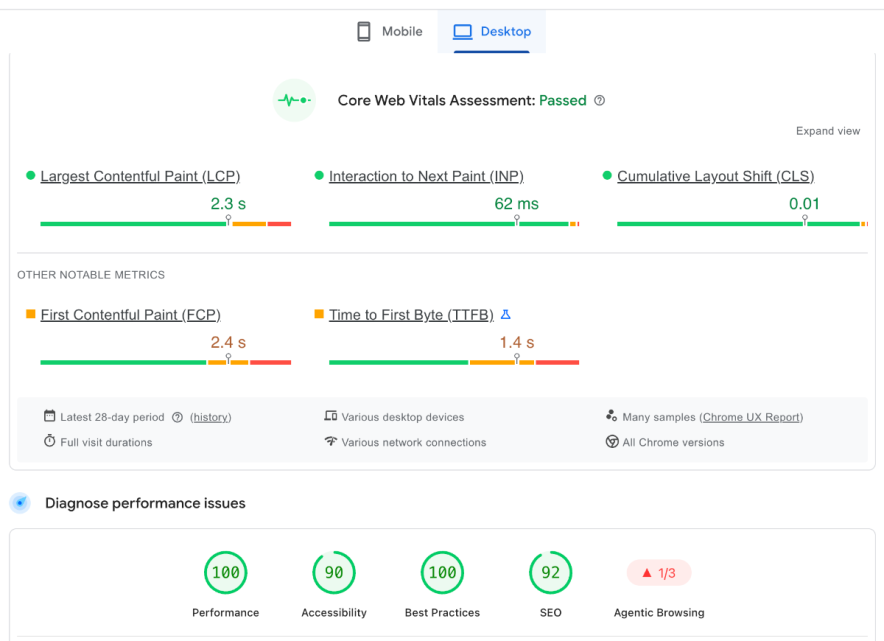Click the desktop laptop icon
The height and width of the screenshot is (641, 884).
click(463, 32)
